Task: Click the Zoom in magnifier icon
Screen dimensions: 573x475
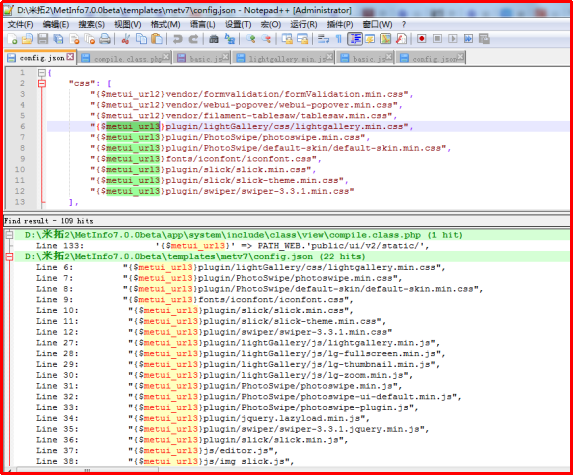Action: [x=251, y=39]
